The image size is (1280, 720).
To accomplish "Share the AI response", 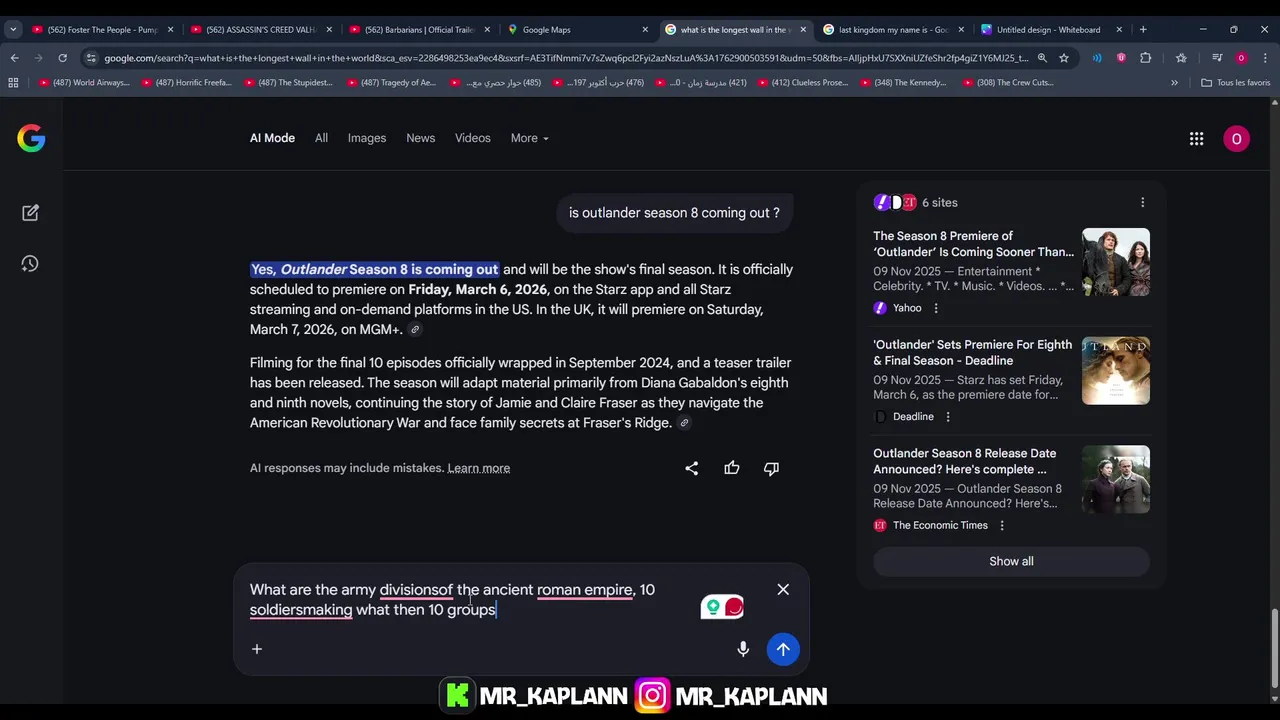I will (x=691, y=468).
